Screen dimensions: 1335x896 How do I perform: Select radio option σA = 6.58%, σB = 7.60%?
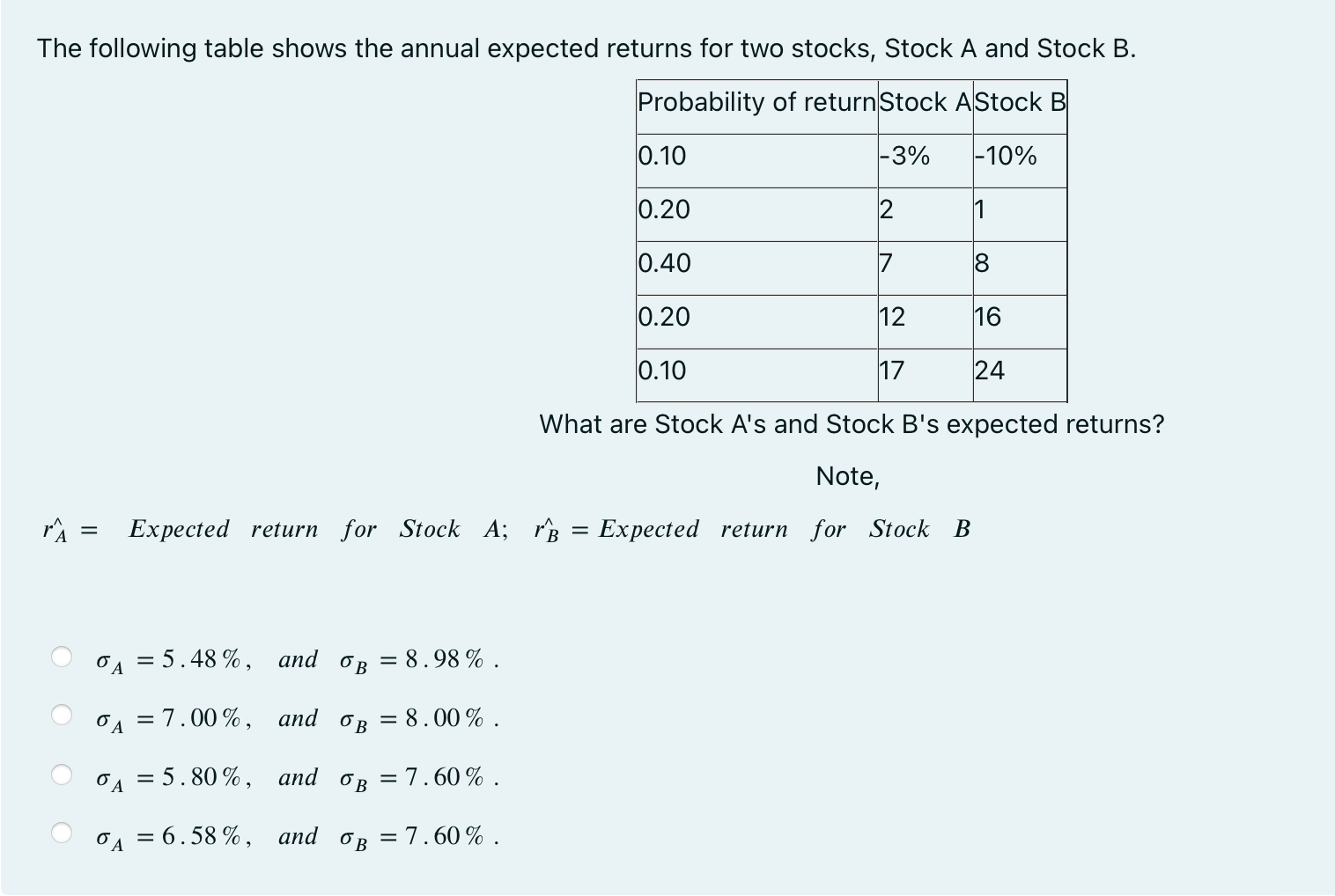point(63,833)
